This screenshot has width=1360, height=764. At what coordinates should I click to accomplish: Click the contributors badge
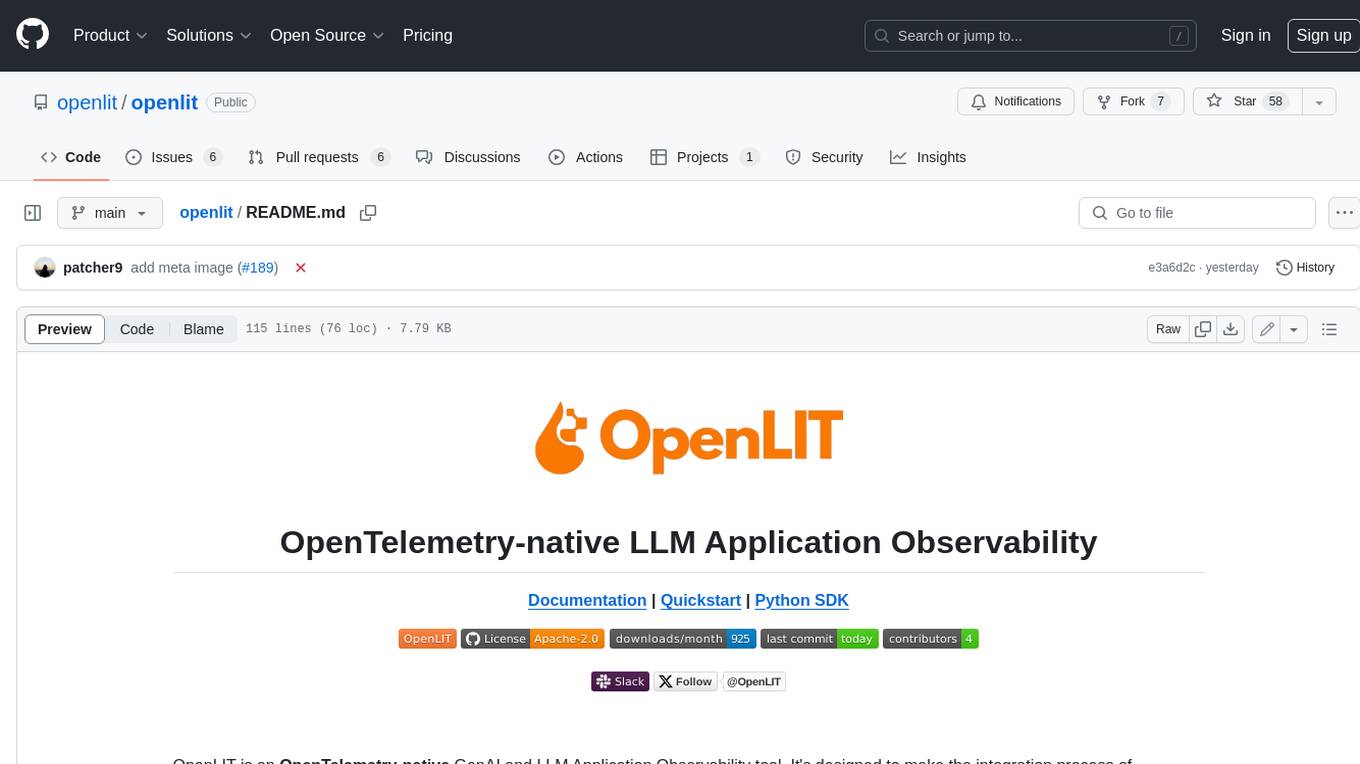930,638
